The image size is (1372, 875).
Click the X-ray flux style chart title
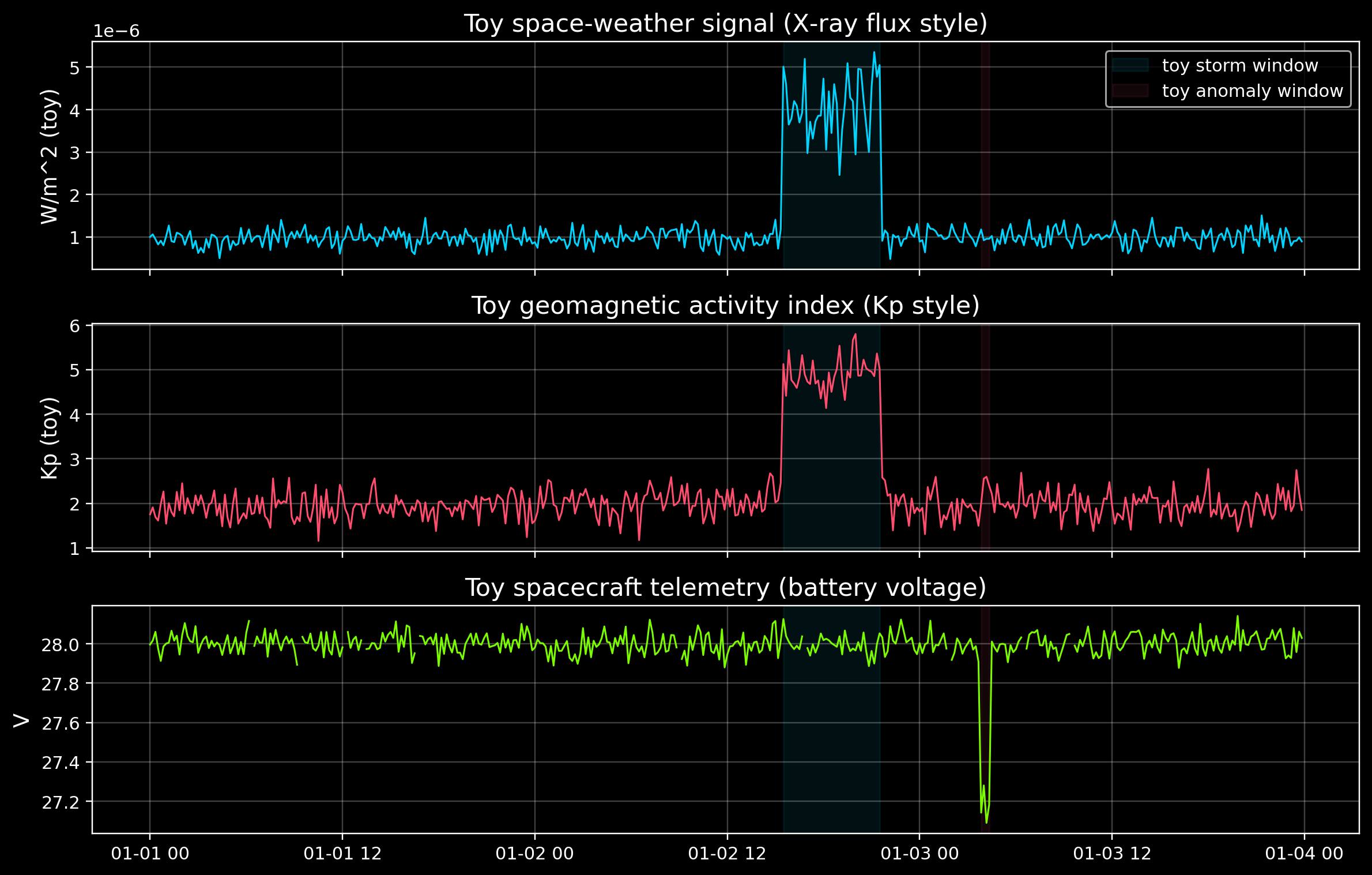pyautogui.click(x=725, y=24)
